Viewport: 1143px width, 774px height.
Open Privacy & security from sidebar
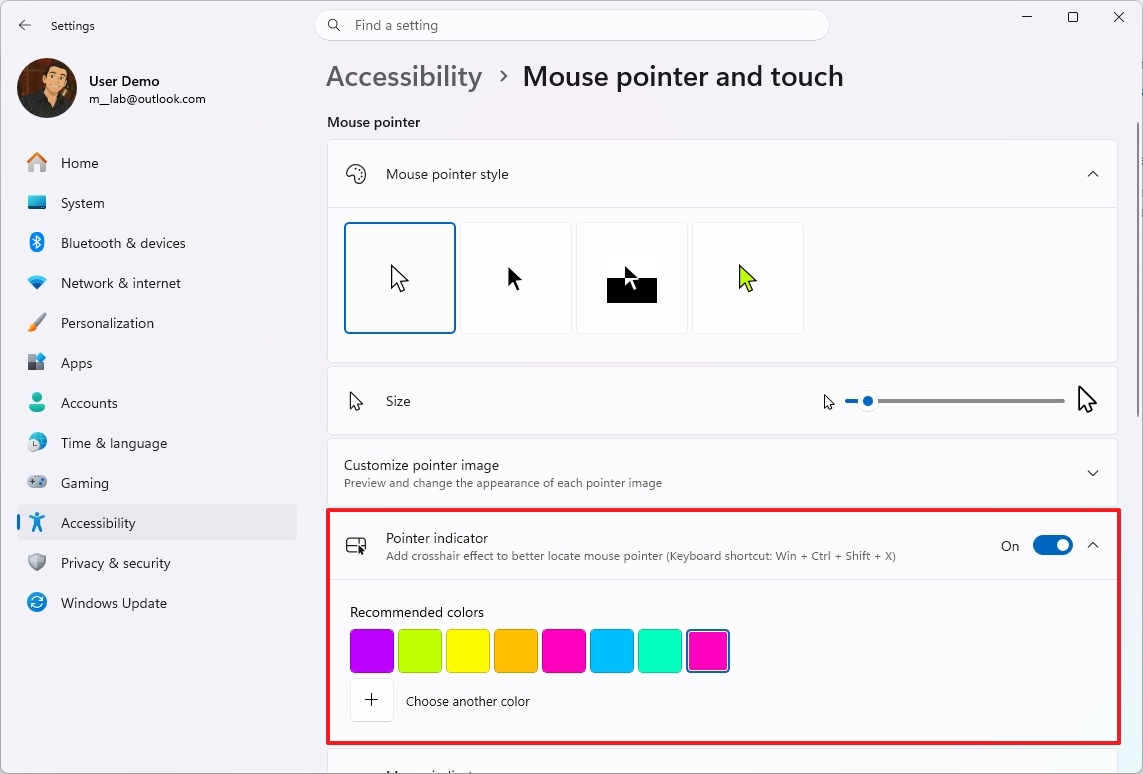coord(36,562)
